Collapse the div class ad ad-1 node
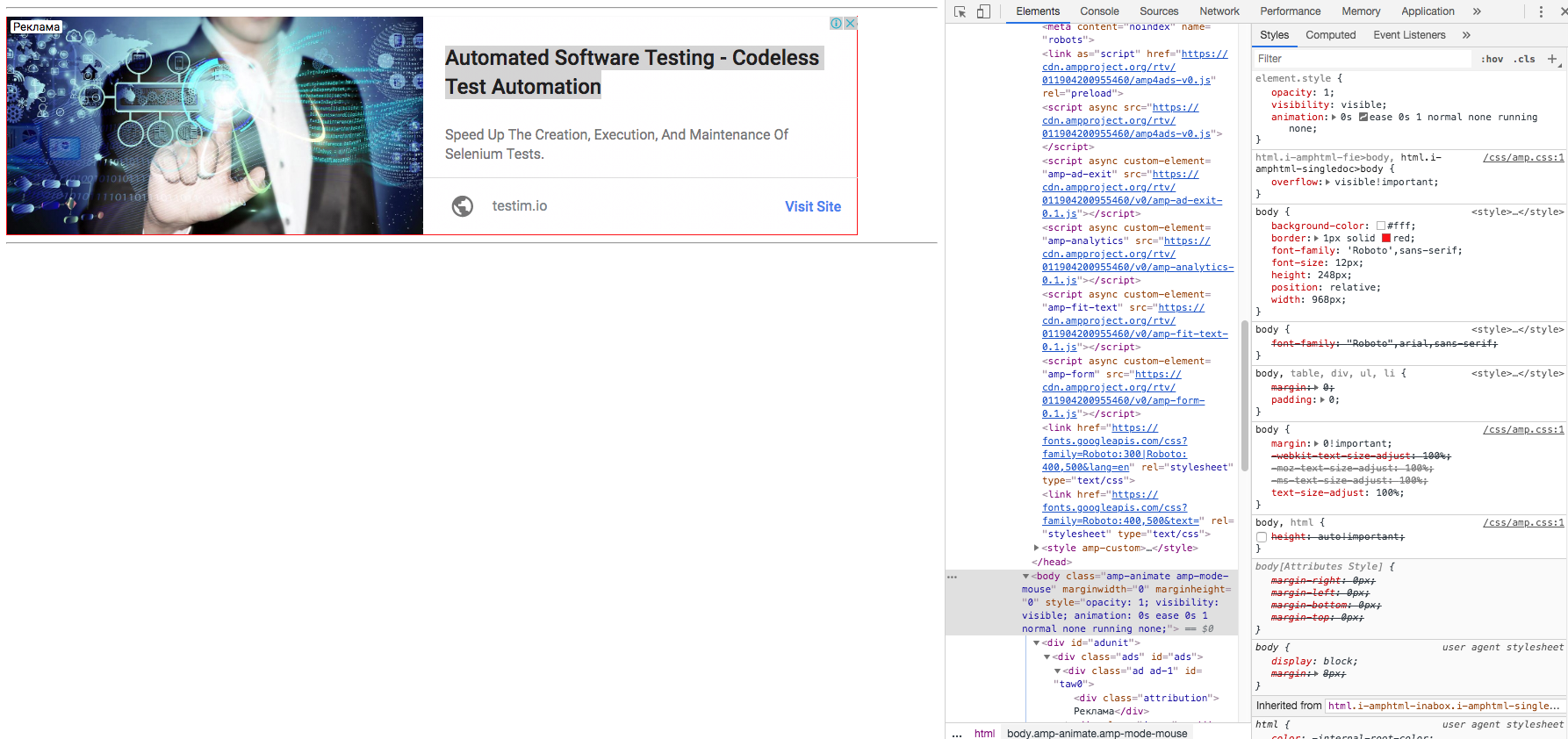Image resolution: width=1568 pixels, height=739 pixels. coord(1057,671)
